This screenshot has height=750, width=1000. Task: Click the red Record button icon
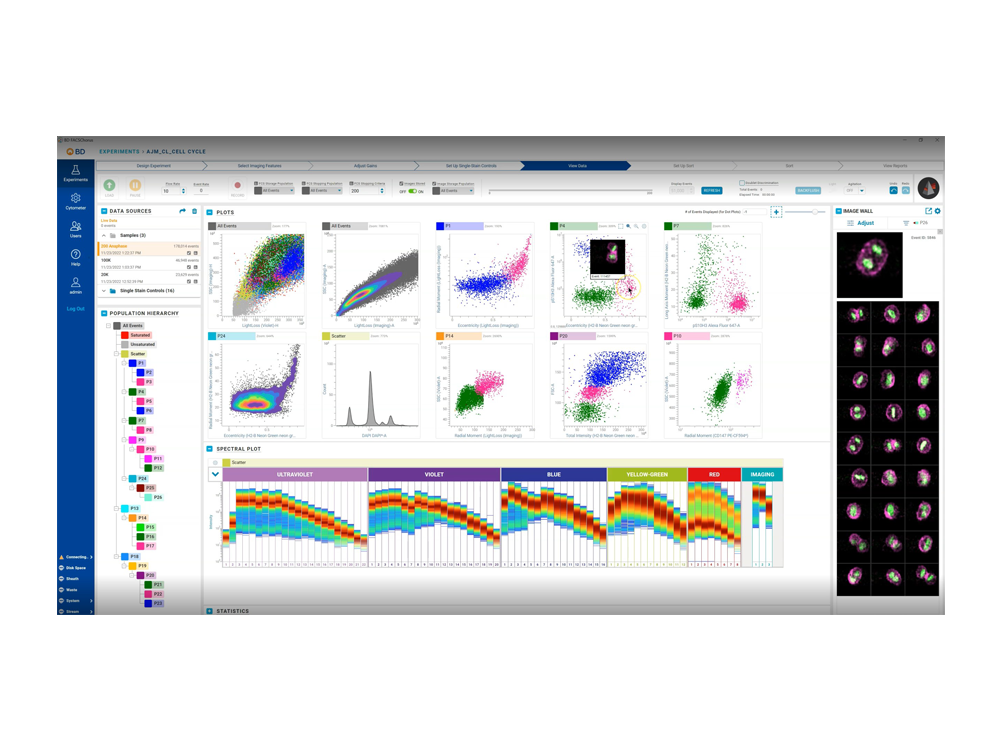[237, 186]
